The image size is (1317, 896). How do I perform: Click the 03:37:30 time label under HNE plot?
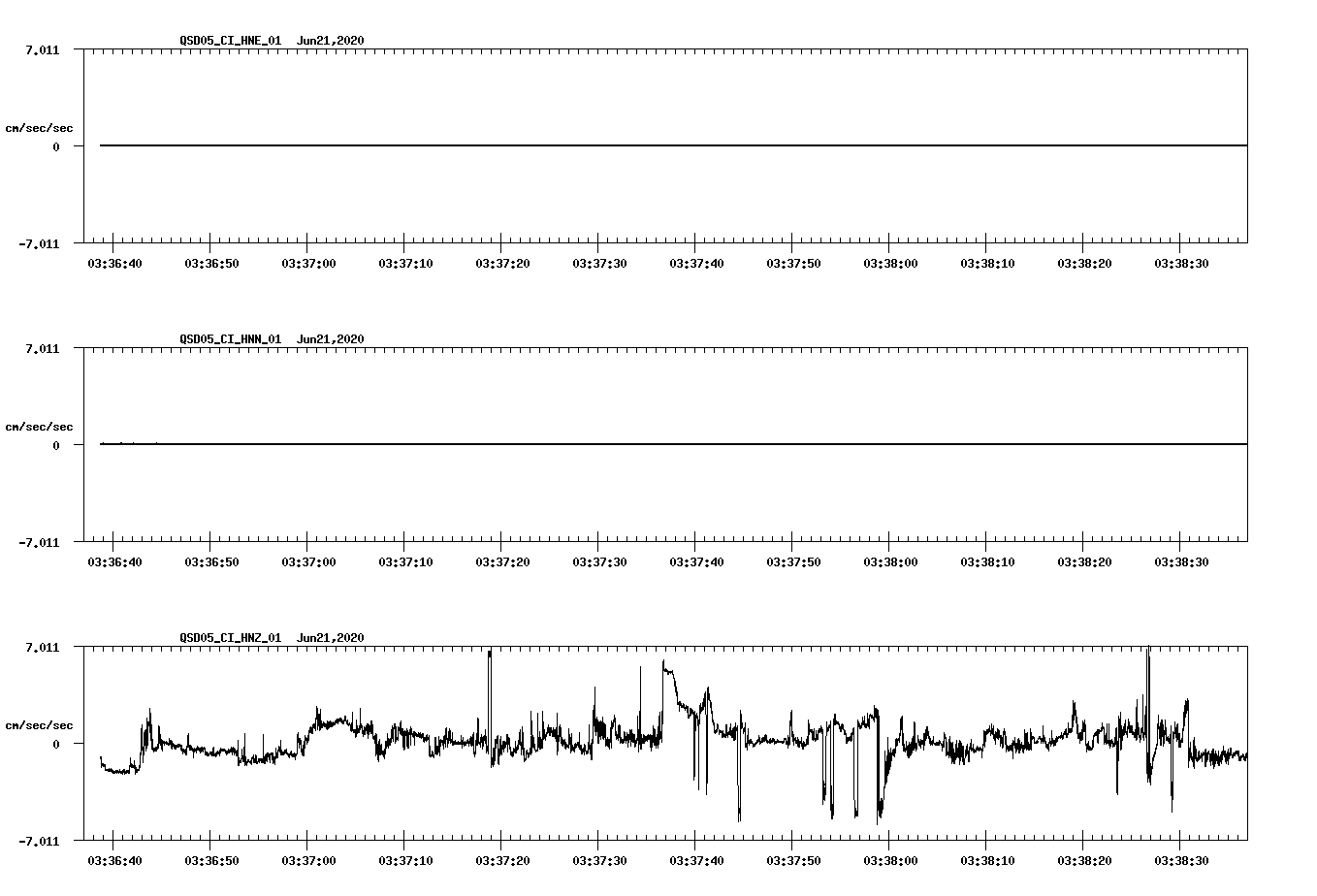click(x=599, y=263)
